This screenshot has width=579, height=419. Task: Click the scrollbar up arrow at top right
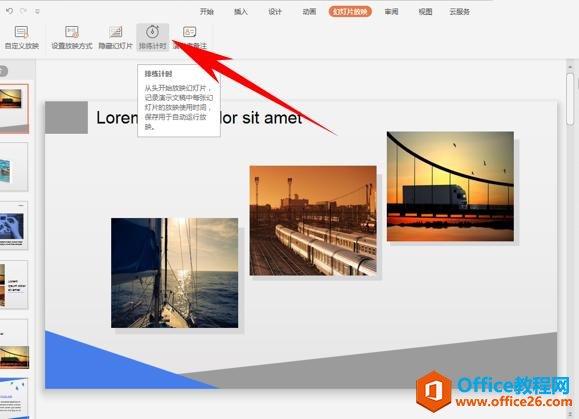pos(570,67)
